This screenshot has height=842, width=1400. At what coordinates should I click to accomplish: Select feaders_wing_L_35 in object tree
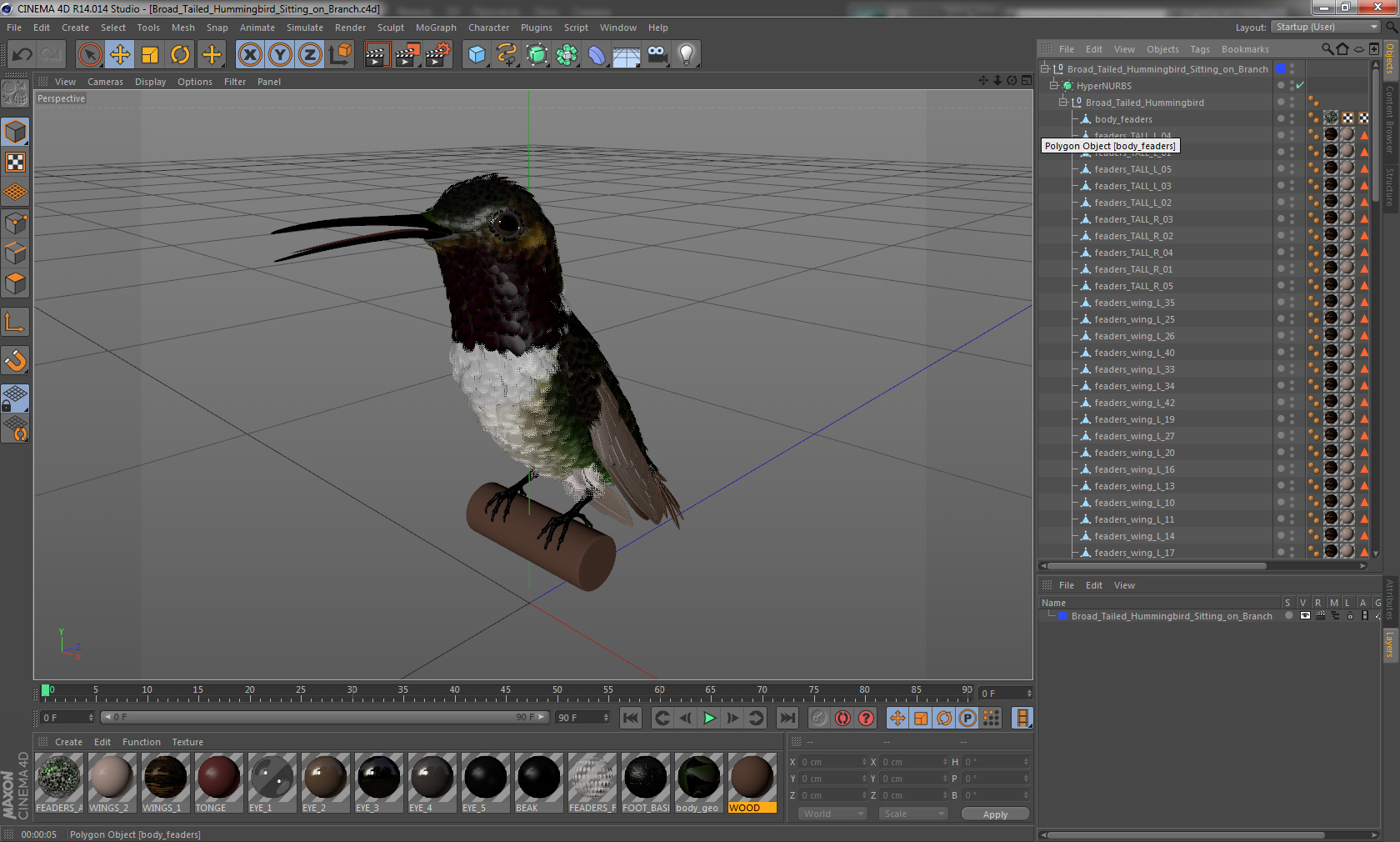point(1134,303)
